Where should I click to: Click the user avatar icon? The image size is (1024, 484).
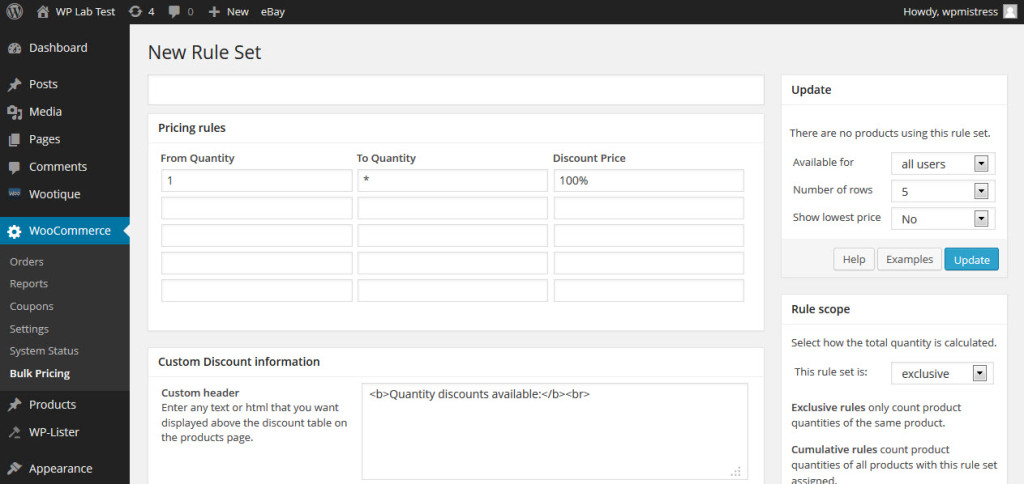click(x=1010, y=11)
